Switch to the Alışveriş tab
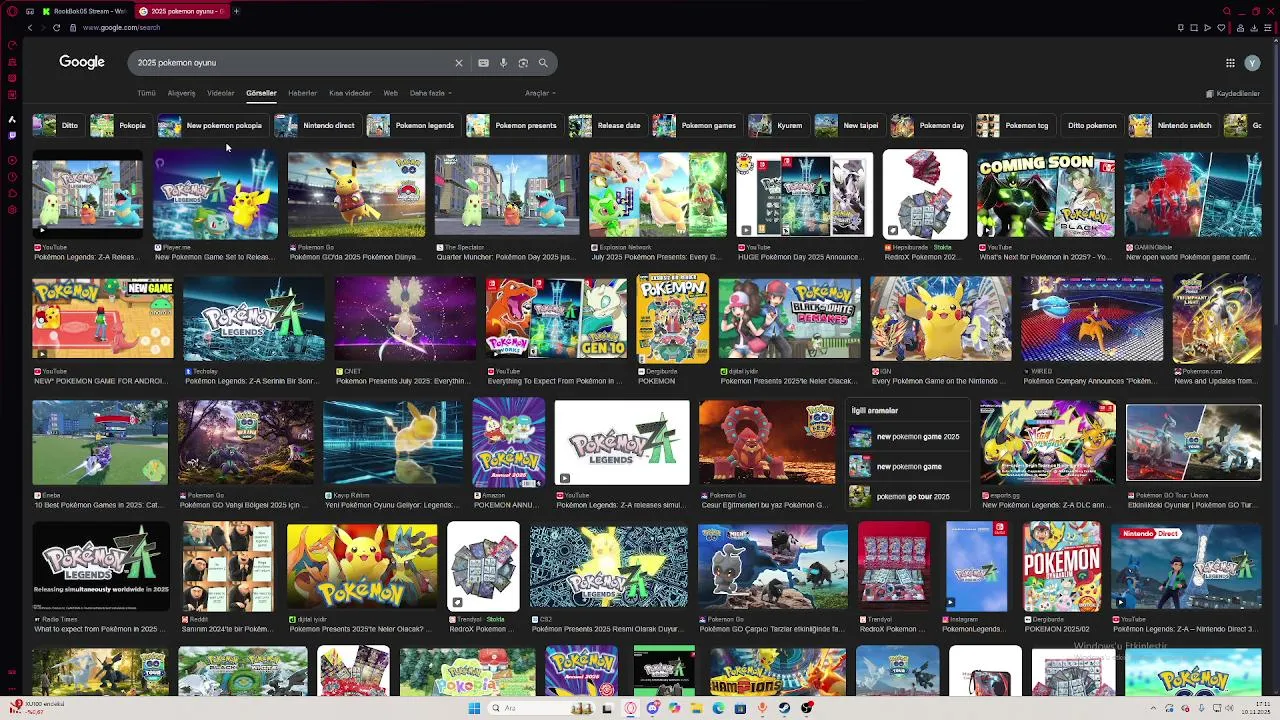Viewport: 1280px width, 720px height. coord(181,93)
